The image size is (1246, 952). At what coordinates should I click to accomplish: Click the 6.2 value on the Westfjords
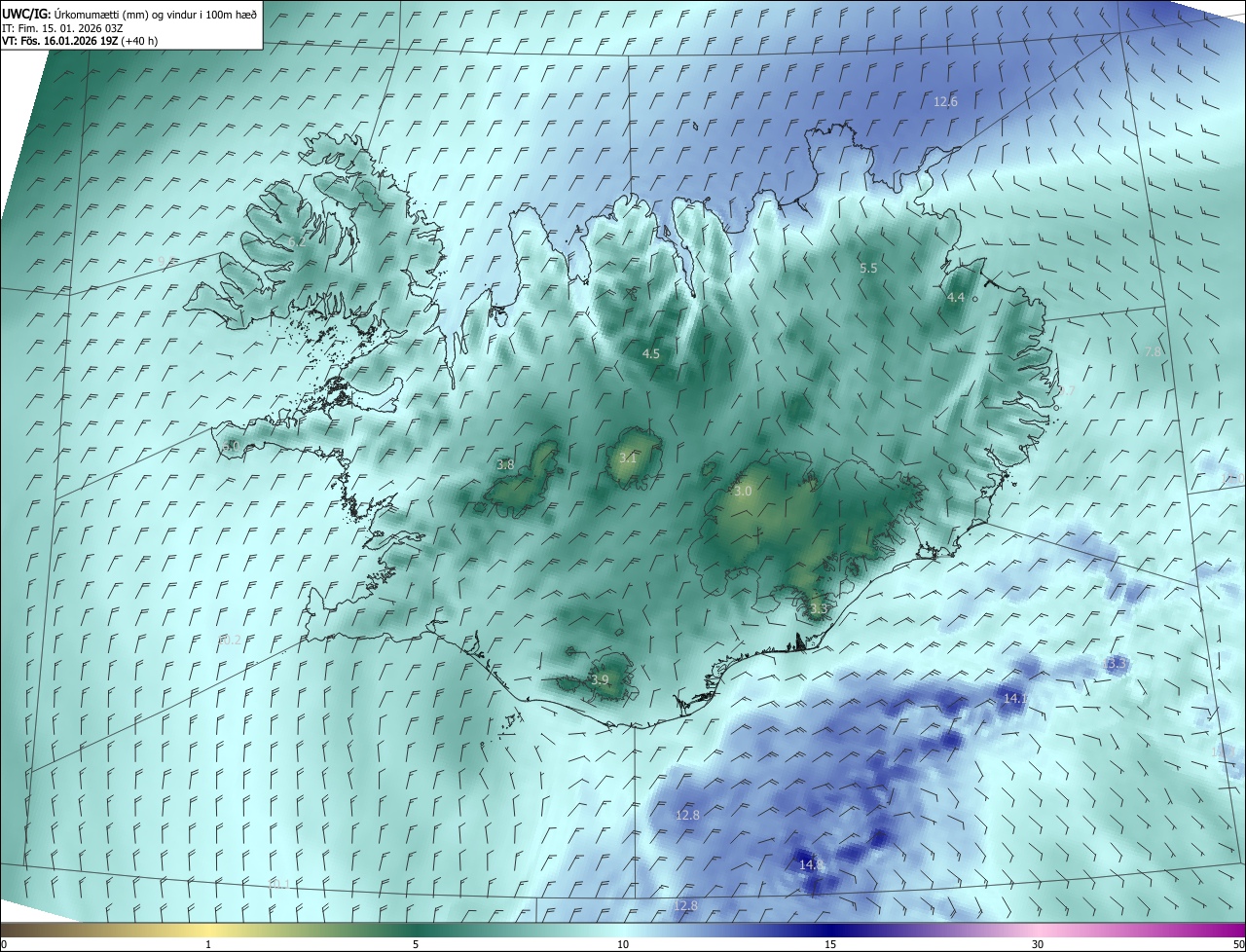click(296, 241)
